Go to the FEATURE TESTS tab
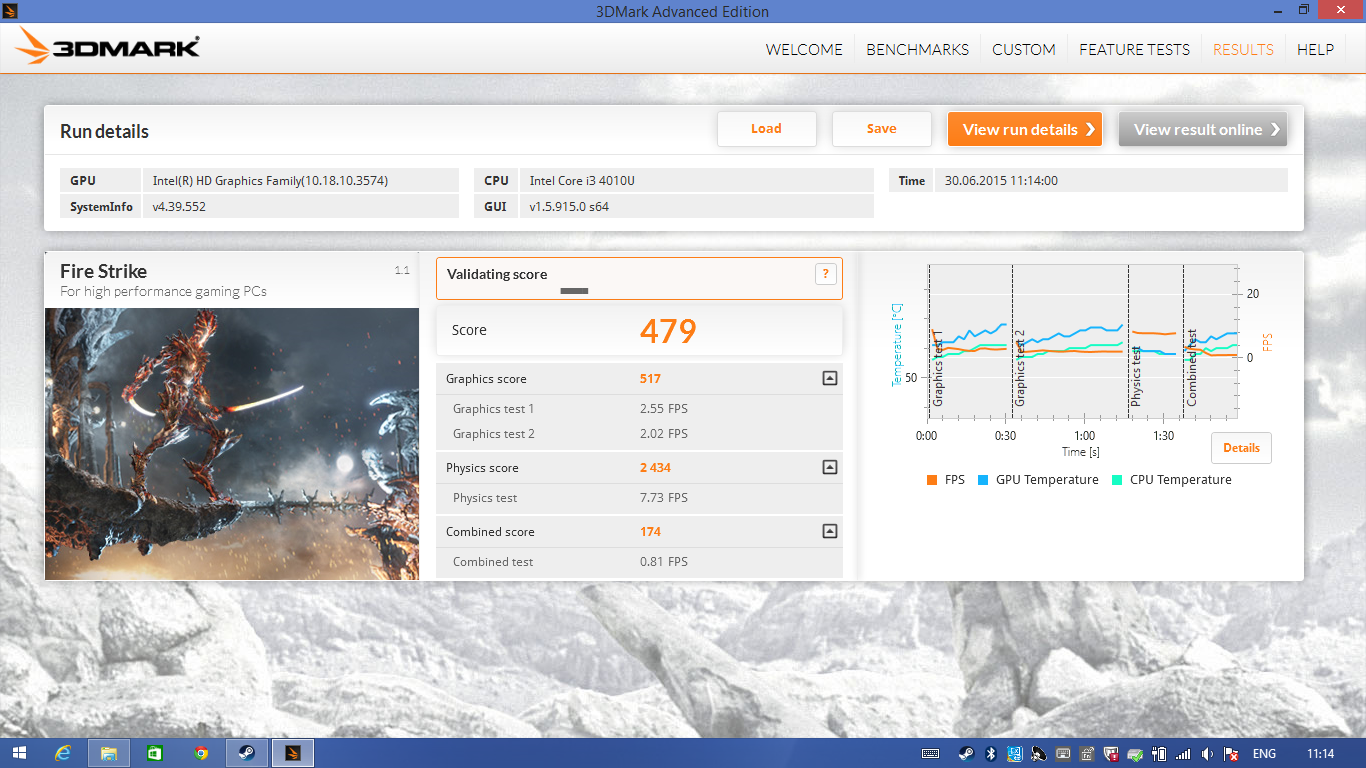Screen dimensions: 1366x768 pyautogui.click(x=1134, y=49)
